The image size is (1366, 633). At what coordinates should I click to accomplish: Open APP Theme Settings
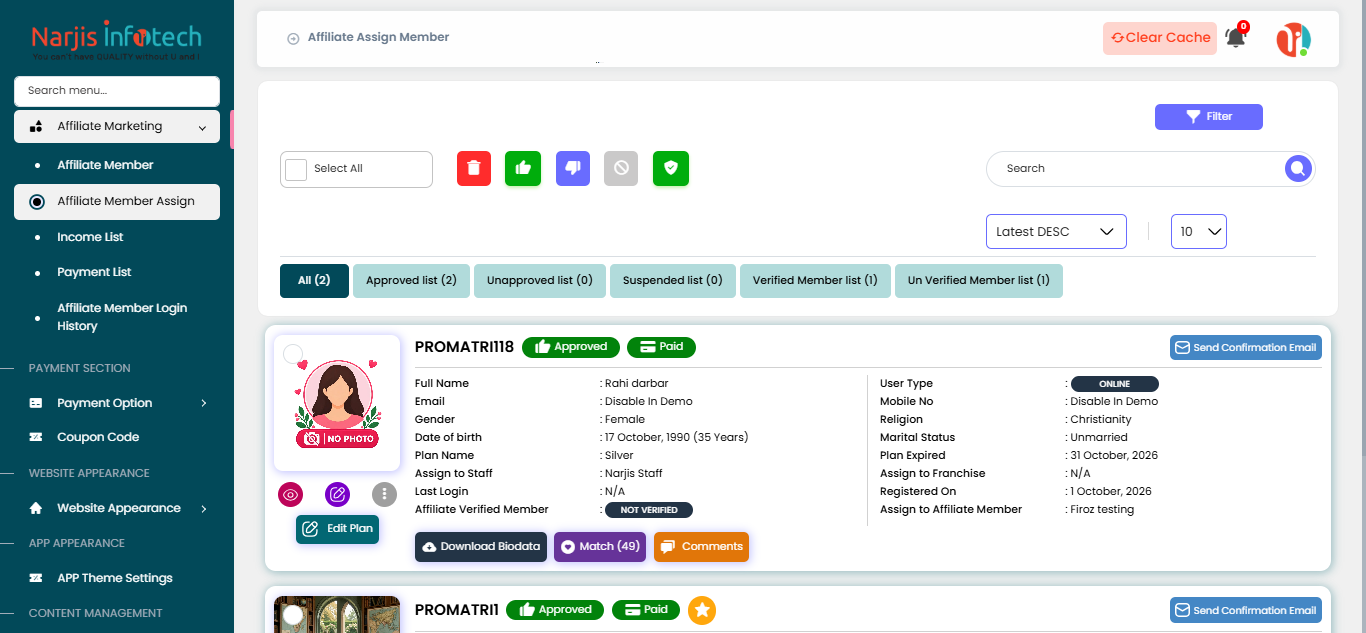115,578
